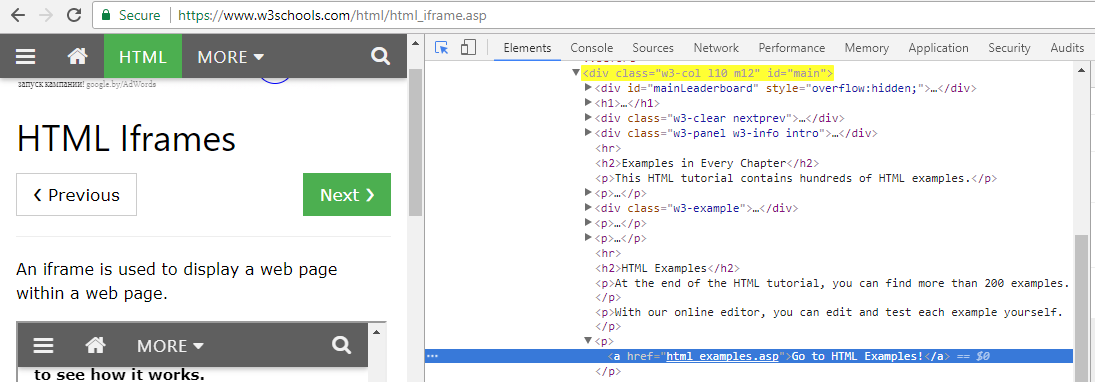Select the h2 Examples in Every Chapter line

707,163
